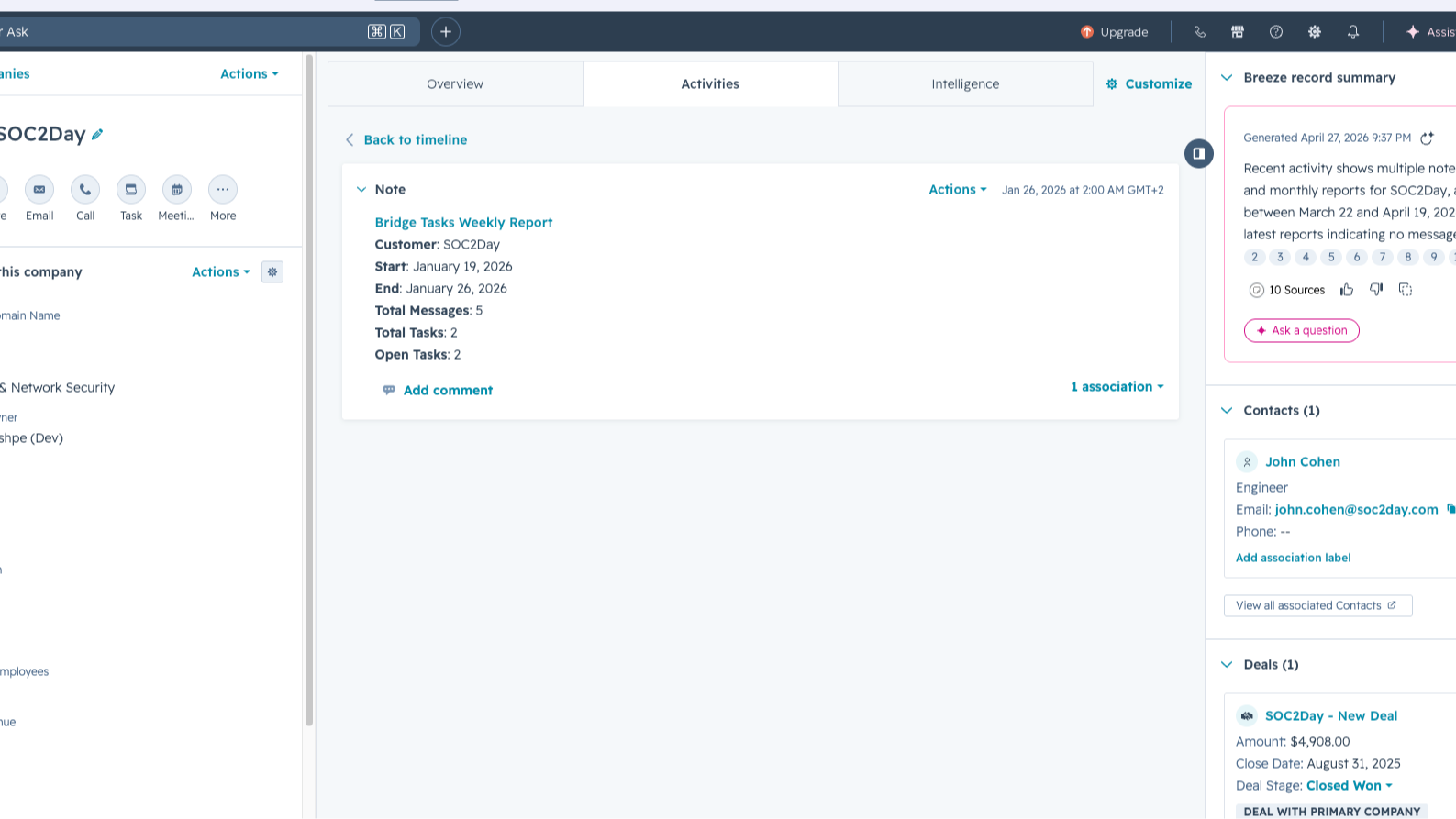Open the Bridge Tasks Weekly Report link
Viewport: 1456px width, 819px height.
point(463,222)
